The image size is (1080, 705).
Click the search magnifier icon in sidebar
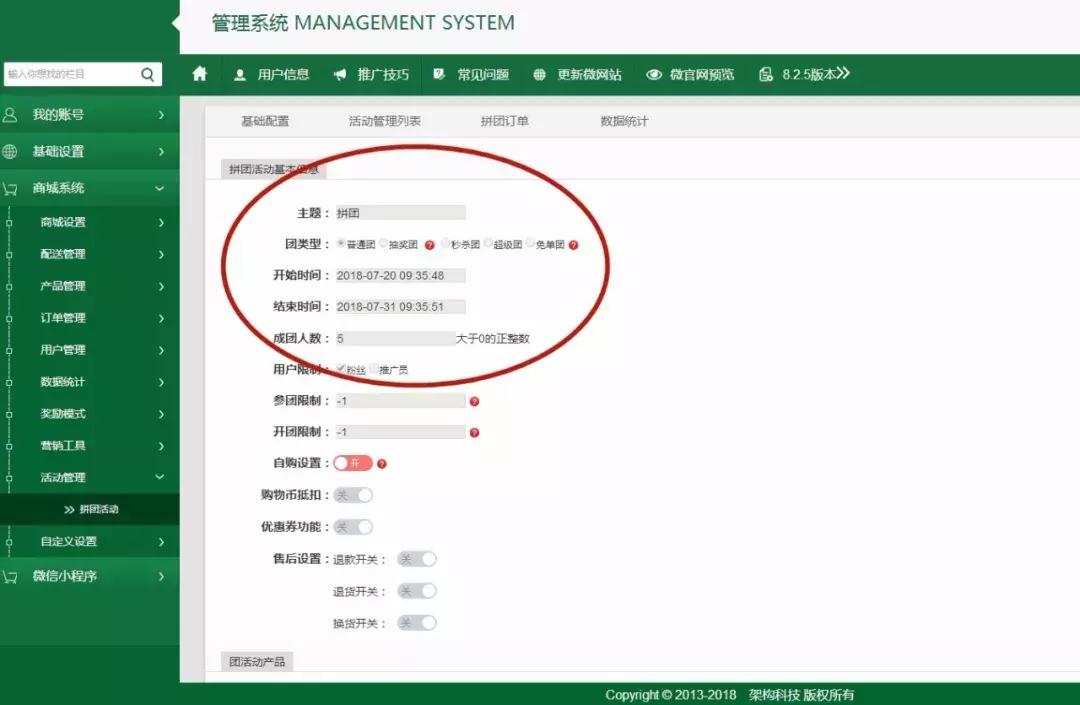pos(146,73)
